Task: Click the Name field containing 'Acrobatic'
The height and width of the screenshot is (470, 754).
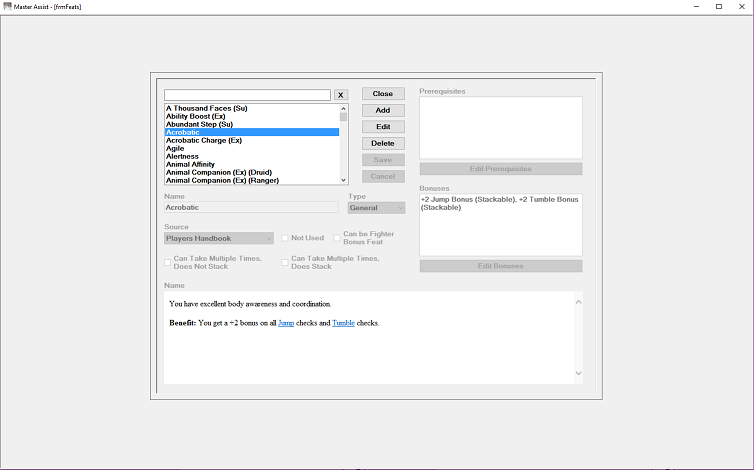Action: coord(251,207)
